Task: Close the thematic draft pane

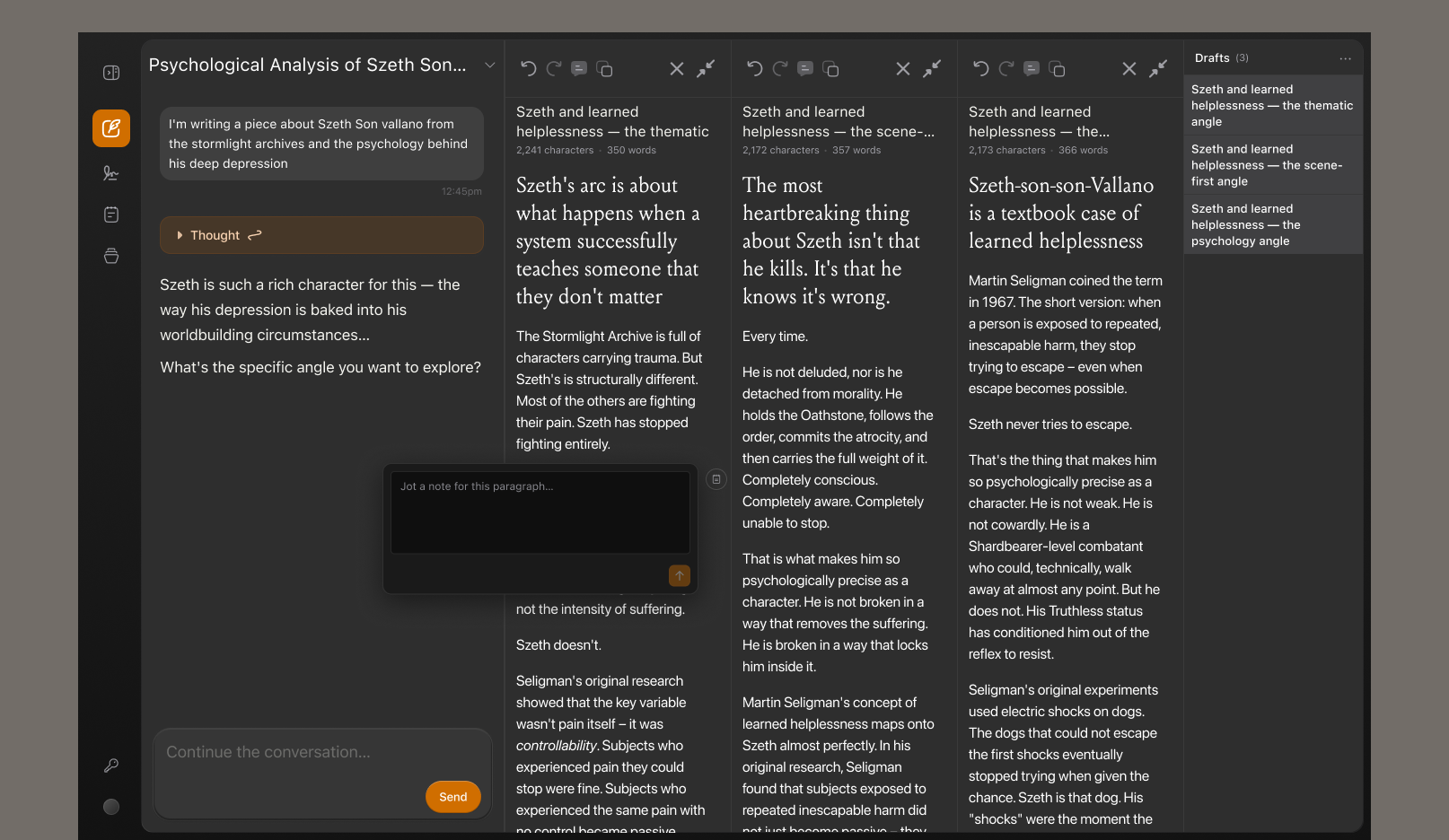Action: click(677, 69)
